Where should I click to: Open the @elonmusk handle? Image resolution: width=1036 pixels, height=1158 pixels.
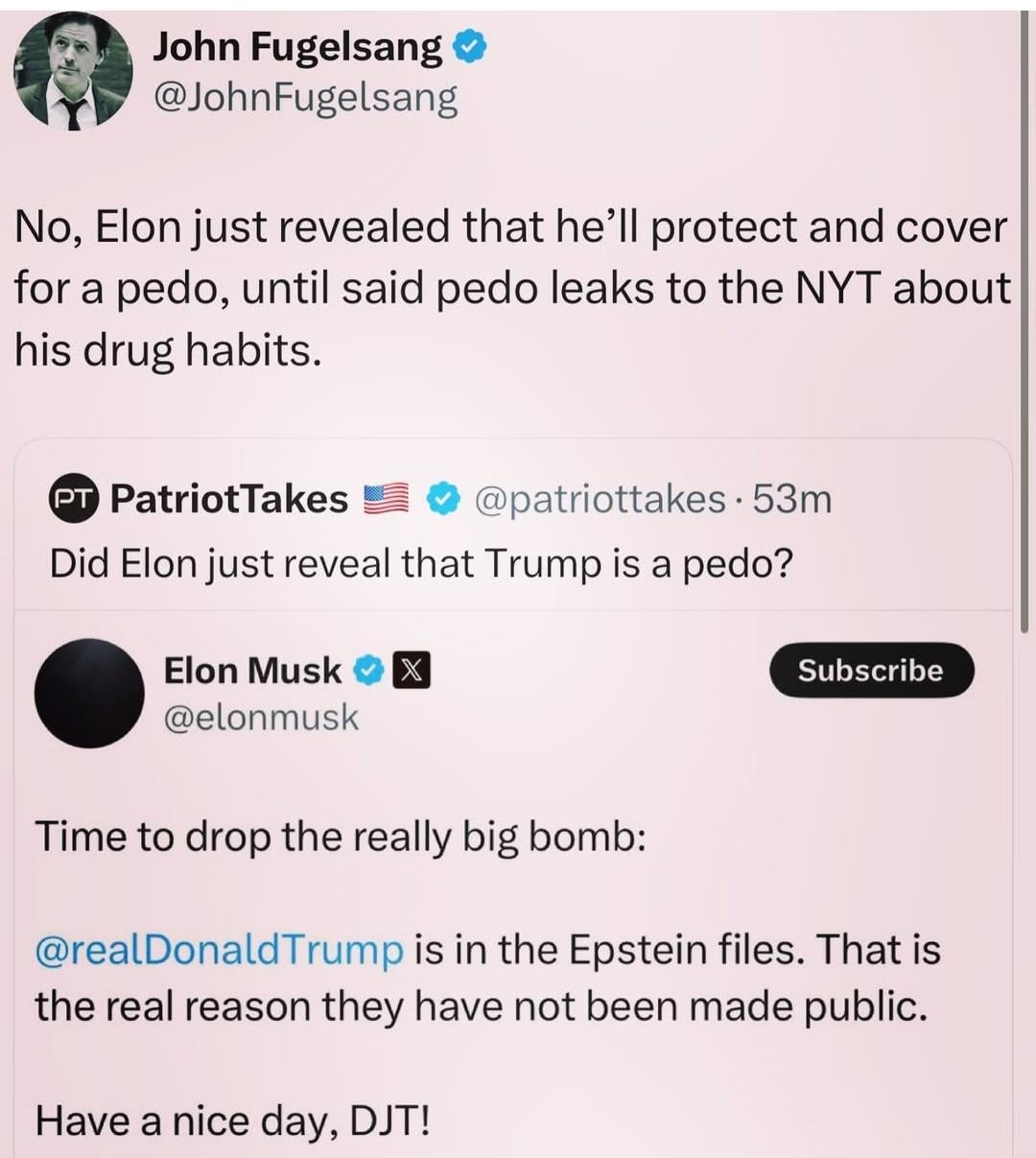[x=261, y=717]
